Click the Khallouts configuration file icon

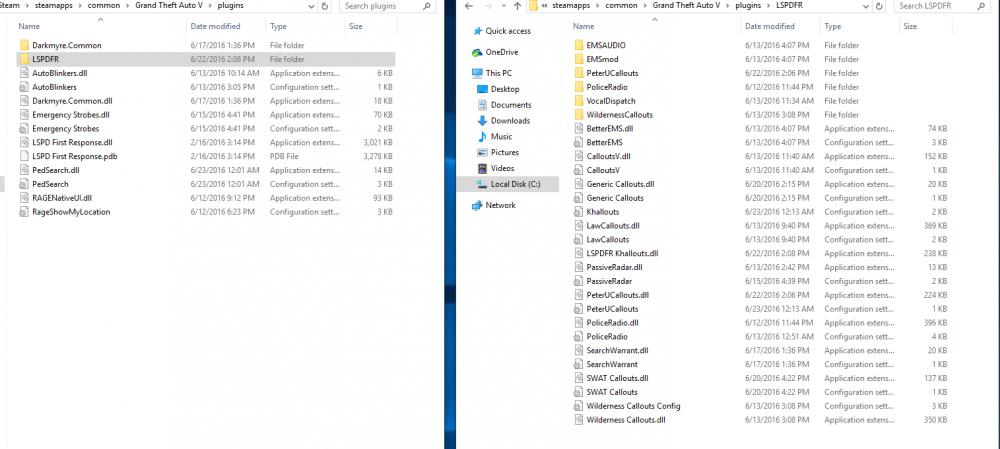[x=578, y=212]
